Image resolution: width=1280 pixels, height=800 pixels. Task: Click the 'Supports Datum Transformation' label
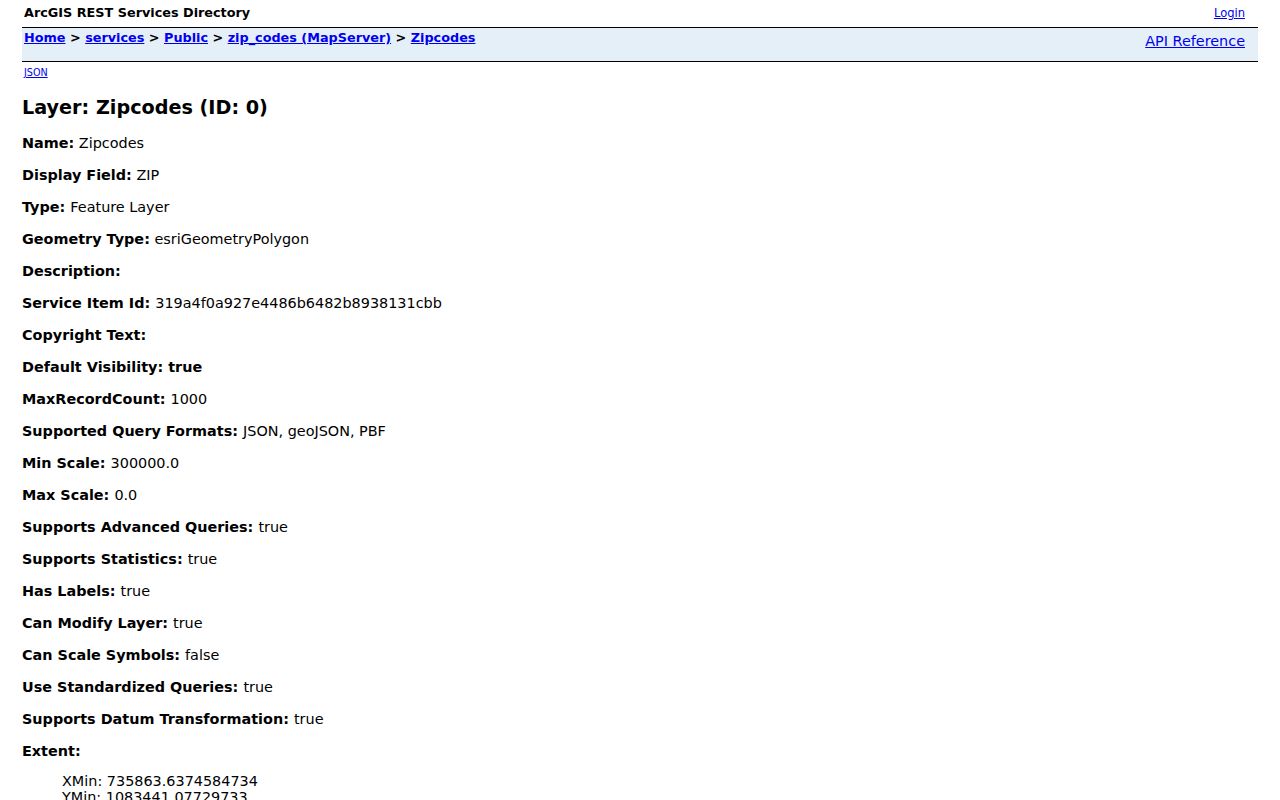[x=155, y=719]
